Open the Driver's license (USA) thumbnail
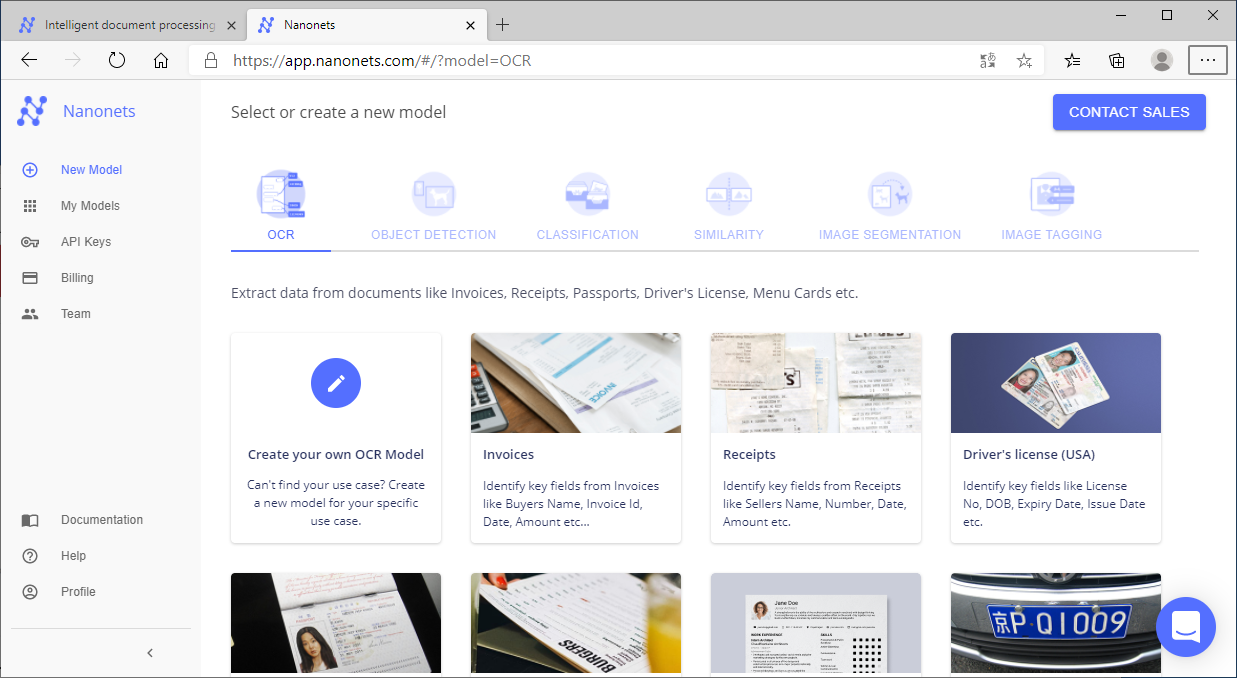The width and height of the screenshot is (1237, 678). (x=1056, y=383)
